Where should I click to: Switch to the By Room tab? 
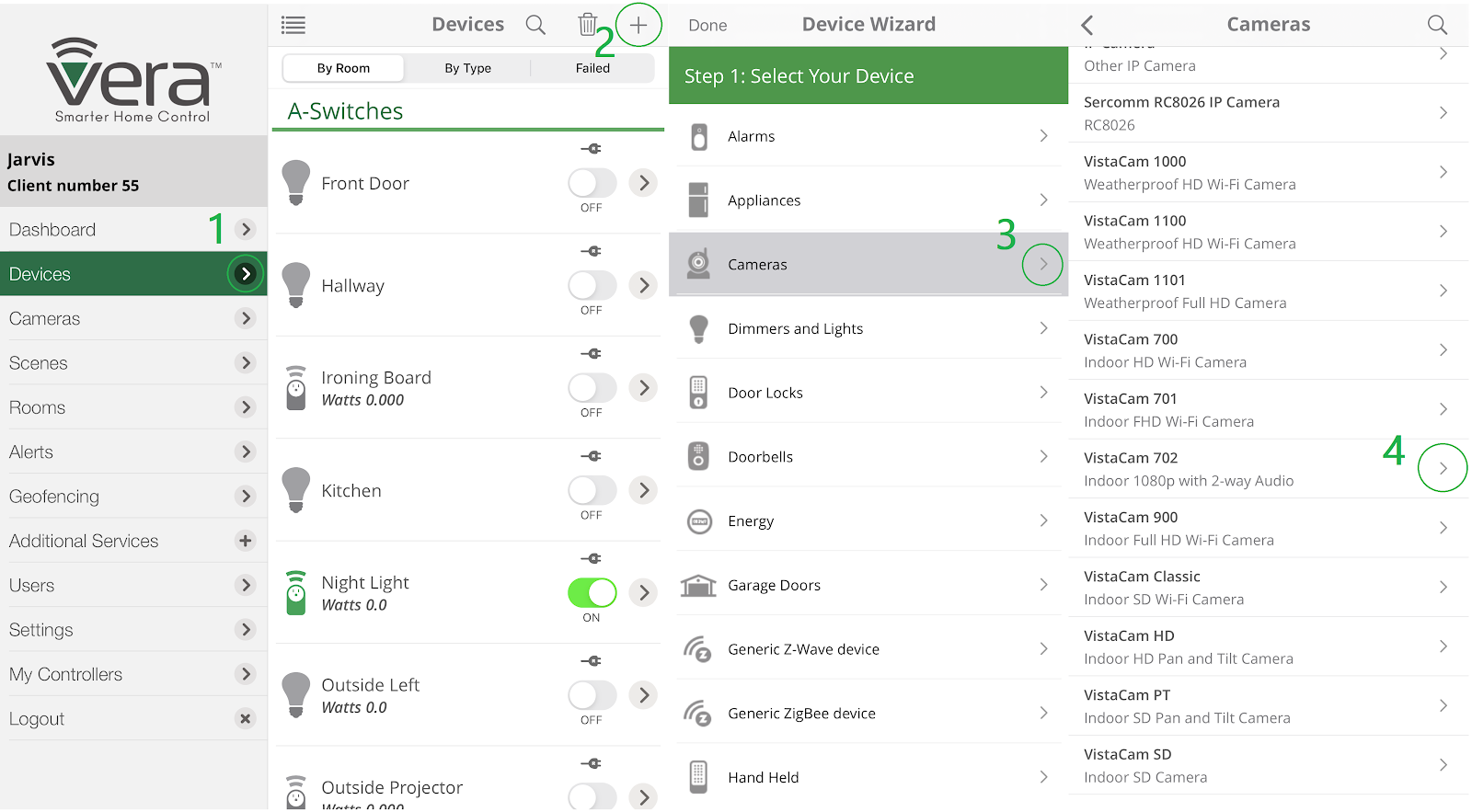tap(343, 68)
